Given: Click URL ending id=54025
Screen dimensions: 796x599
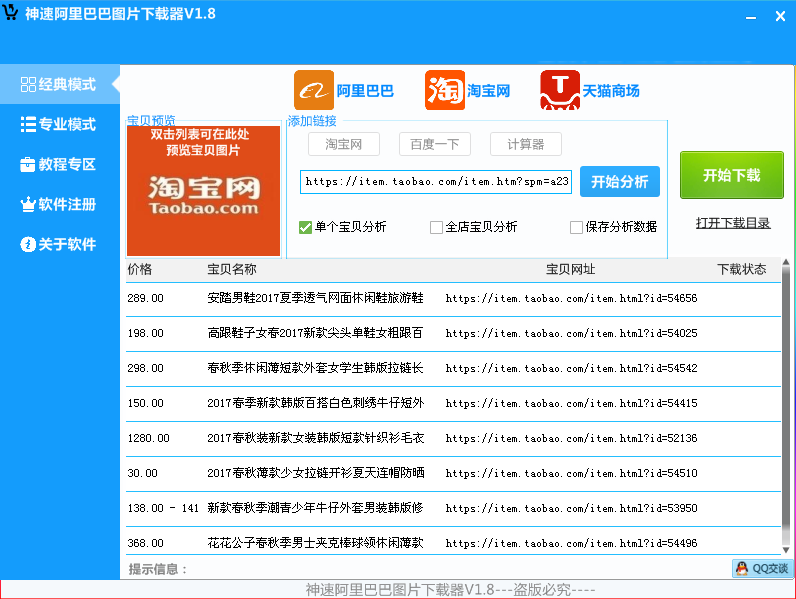Looking at the screenshot, I should (x=572, y=334).
